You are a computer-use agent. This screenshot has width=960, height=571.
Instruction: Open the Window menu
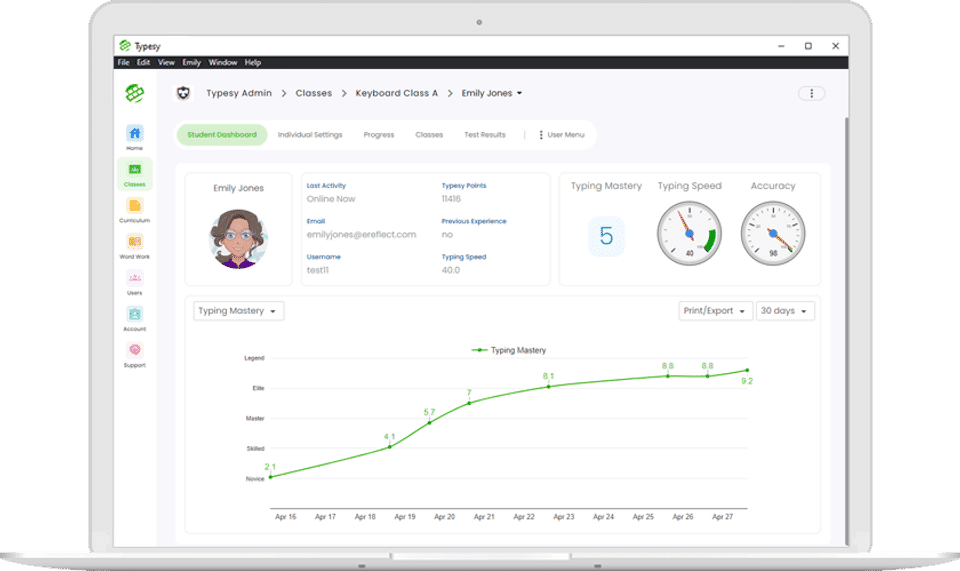point(223,62)
